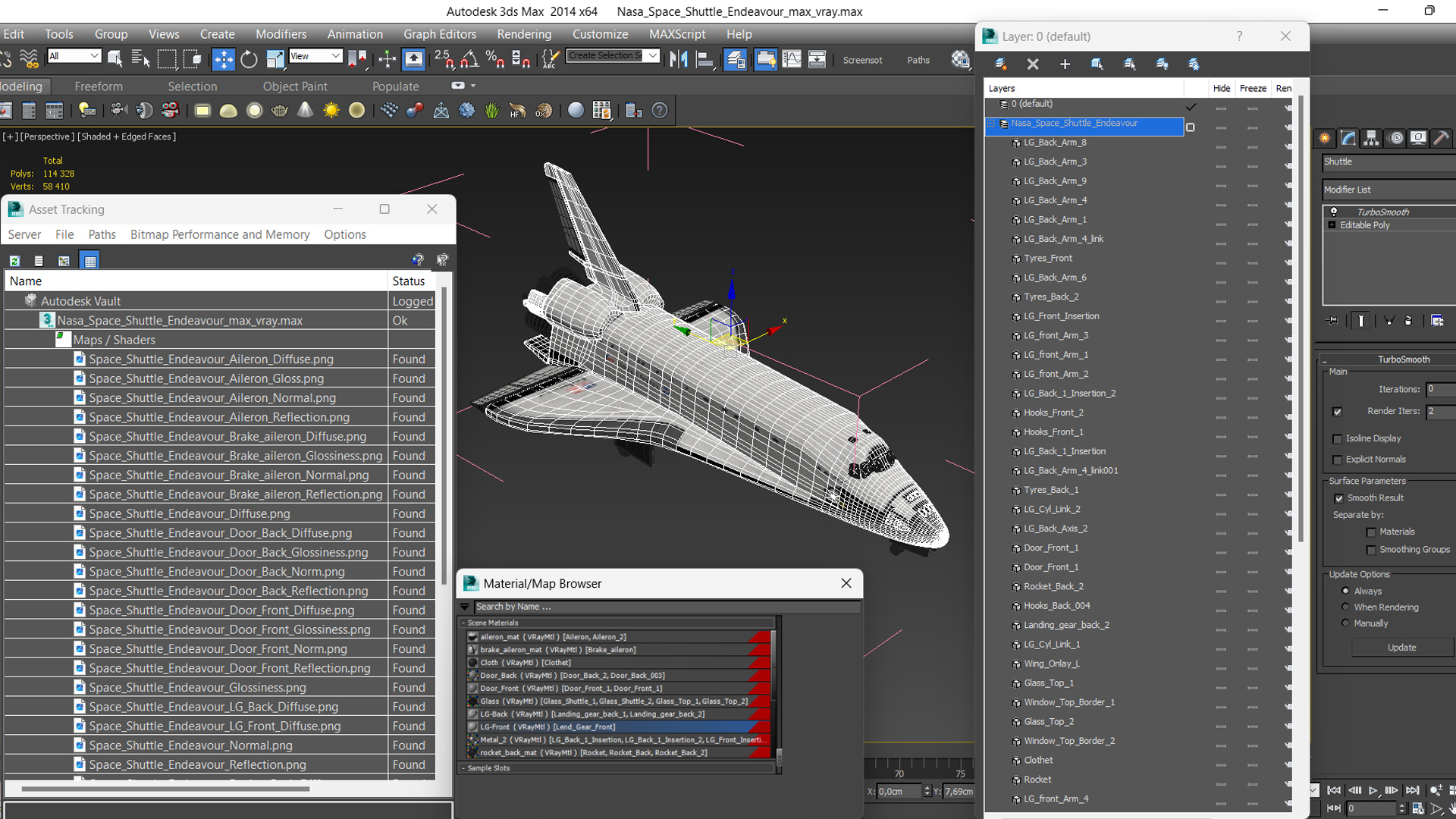Open Select by Name list tool

pyautogui.click(x=140, y=58)
